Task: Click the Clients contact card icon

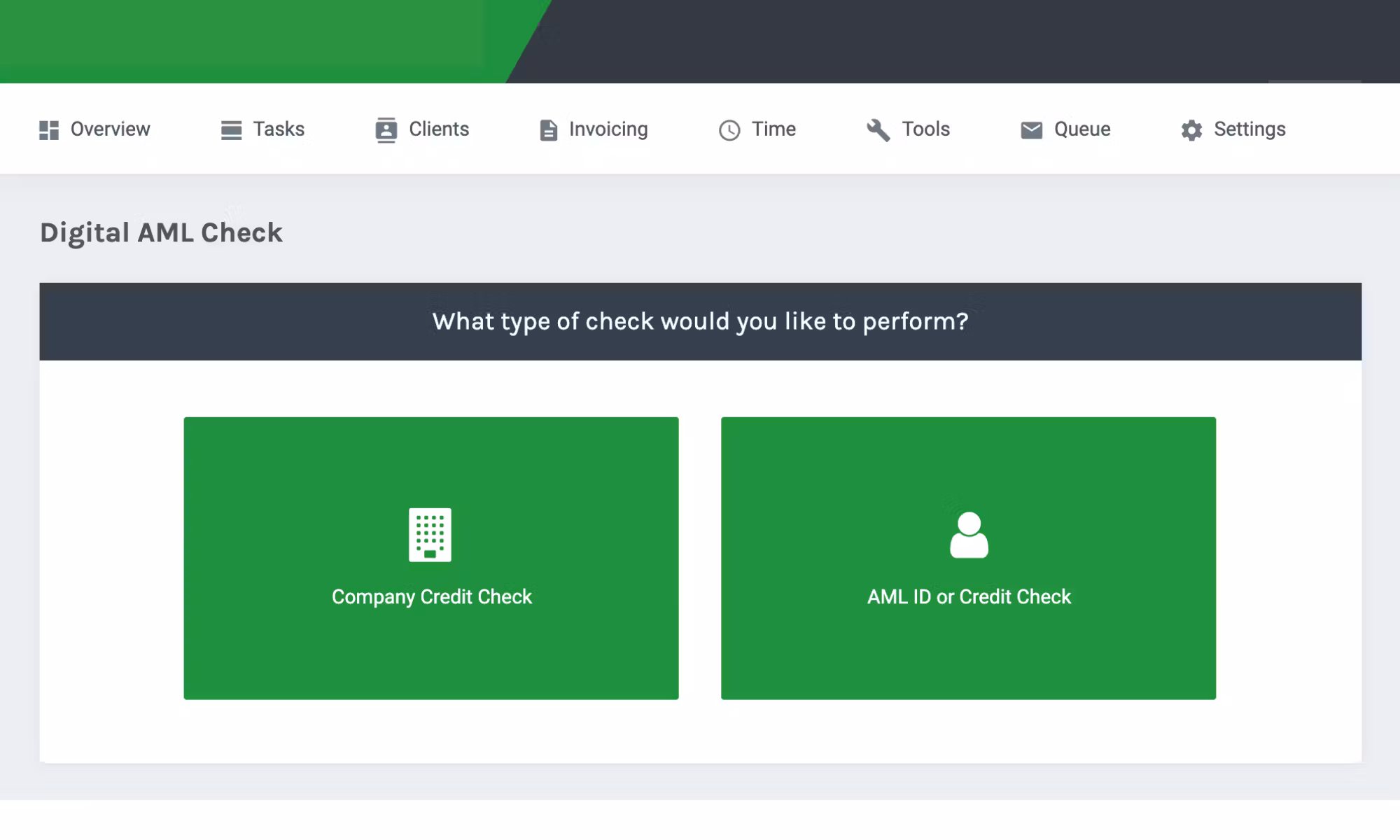Action: click(385, 129)
